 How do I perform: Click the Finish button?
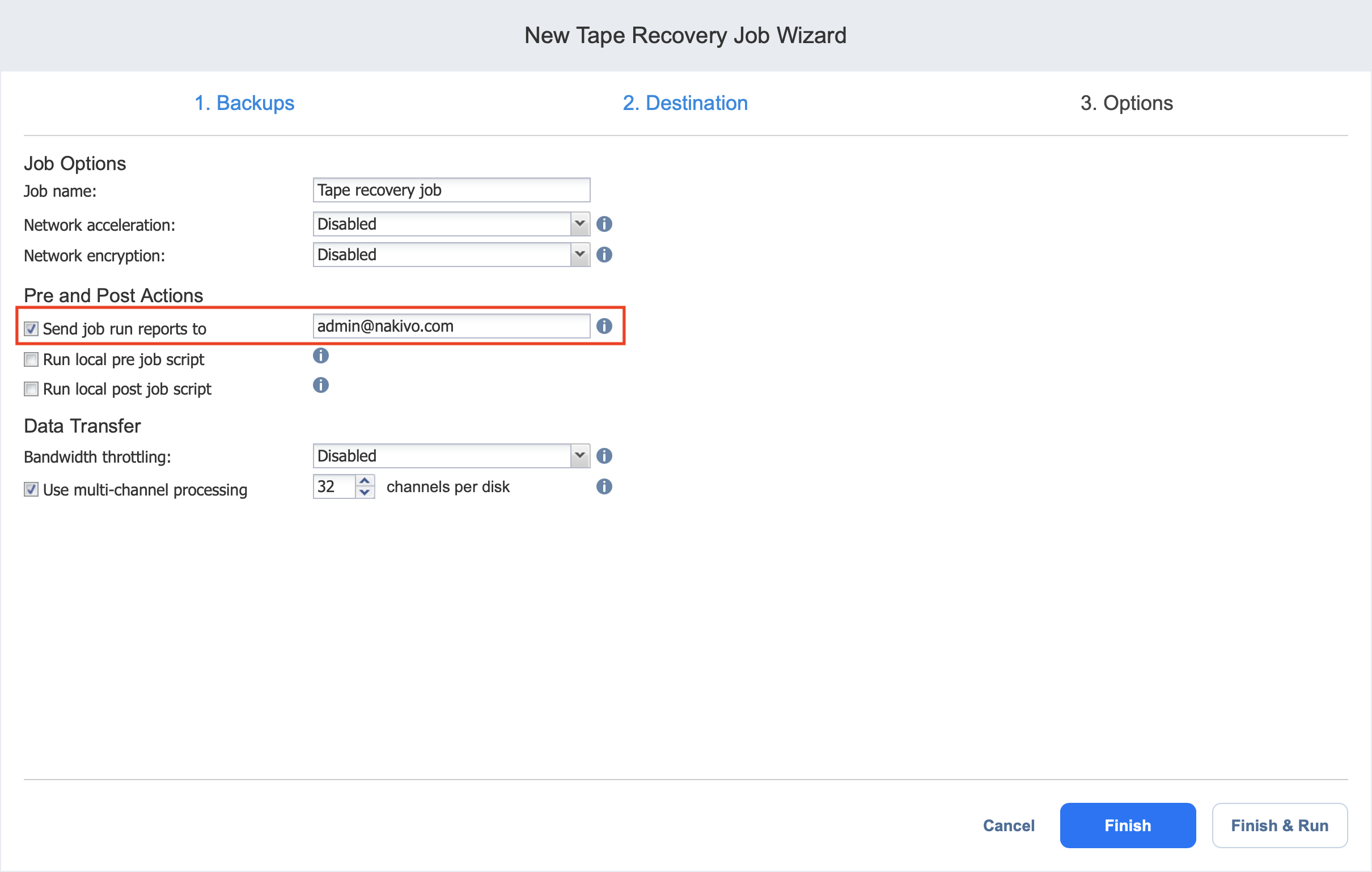pyautogui.click(x=1128, y=826)
